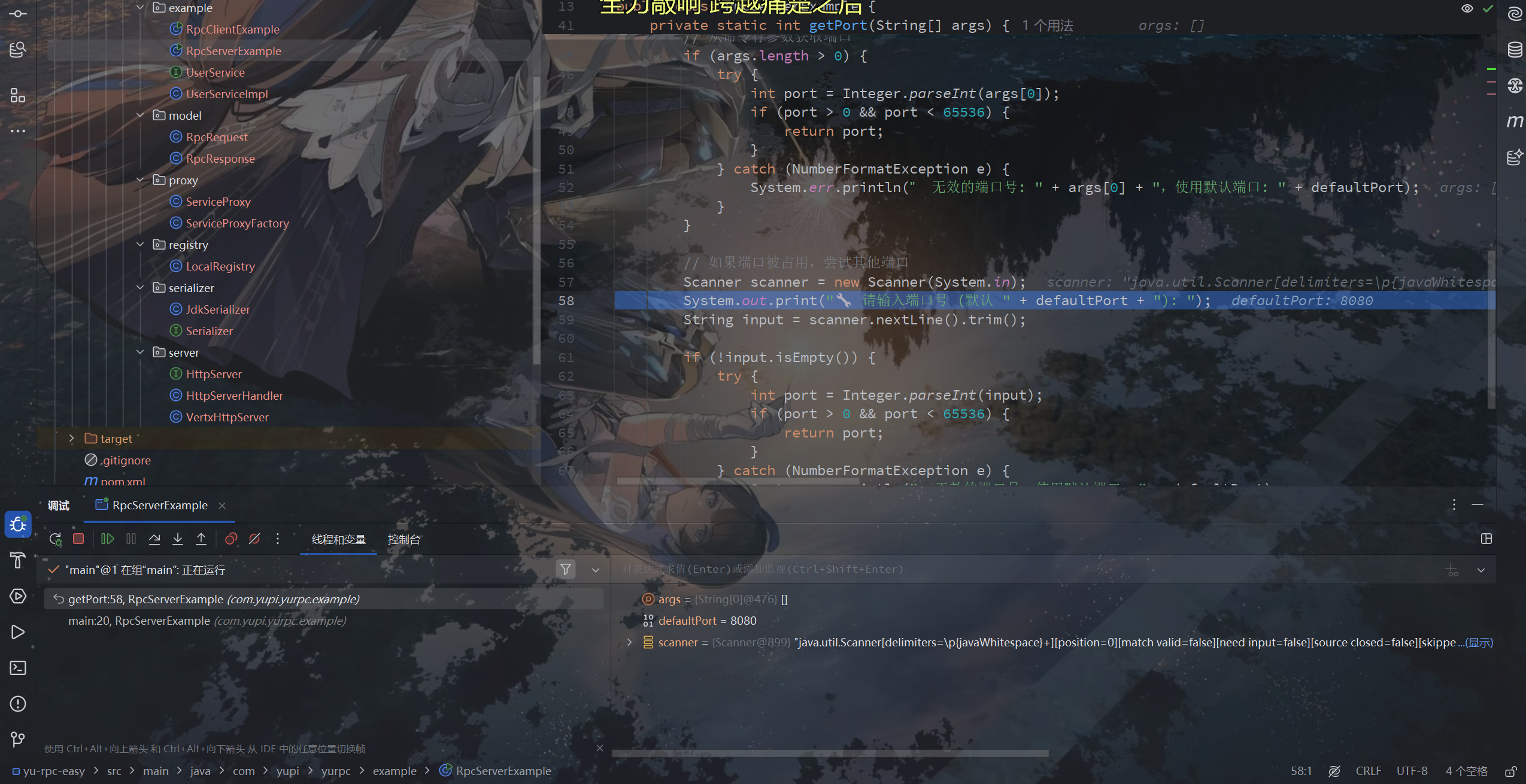The image size is (1526, 784).
Task: Open the Structure tool window icon
Action: tap(18, 95)
